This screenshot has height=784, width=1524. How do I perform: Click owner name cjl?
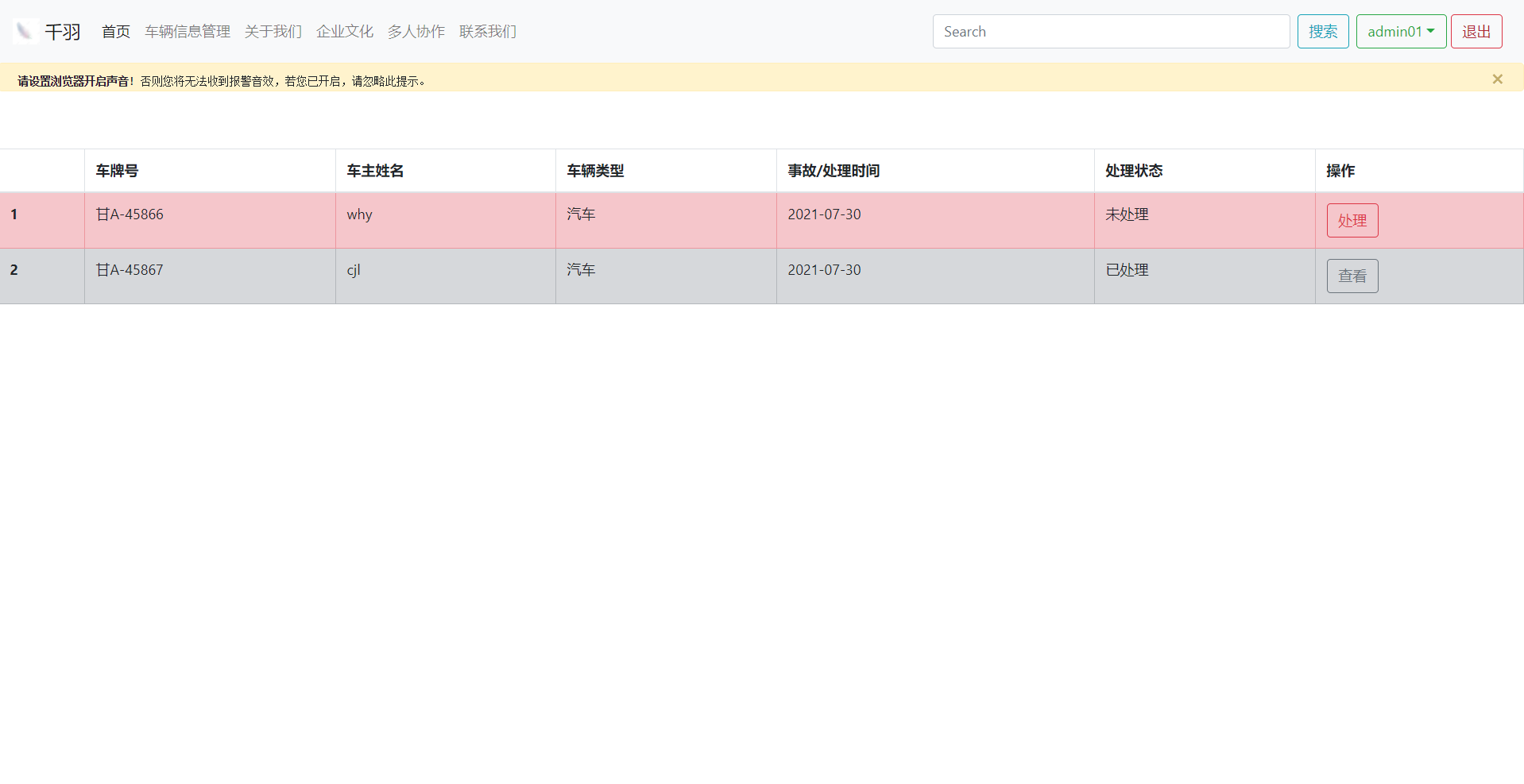[x=354, y=270]
